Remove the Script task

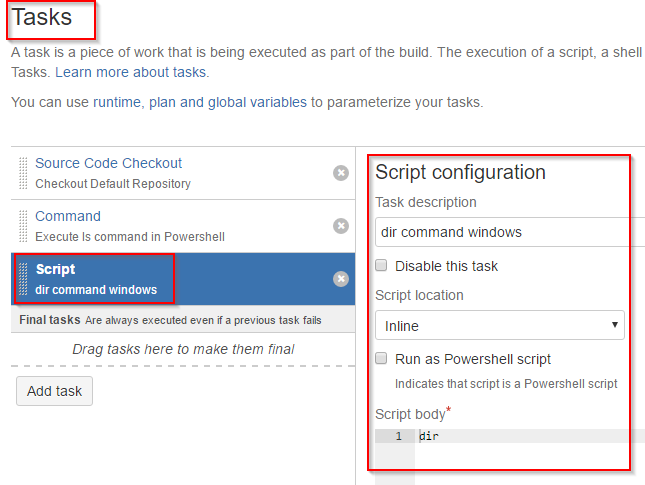tap(341, 279)
